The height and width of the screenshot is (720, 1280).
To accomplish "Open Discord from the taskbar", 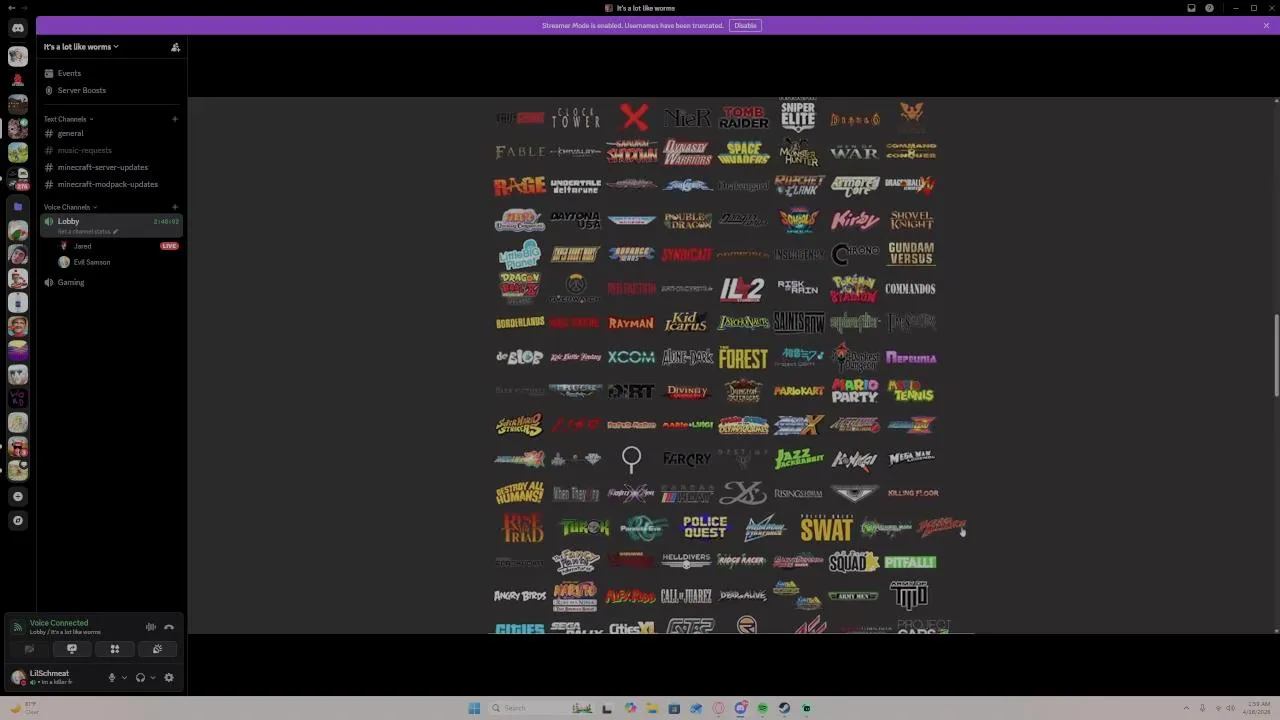I will 740,708.
